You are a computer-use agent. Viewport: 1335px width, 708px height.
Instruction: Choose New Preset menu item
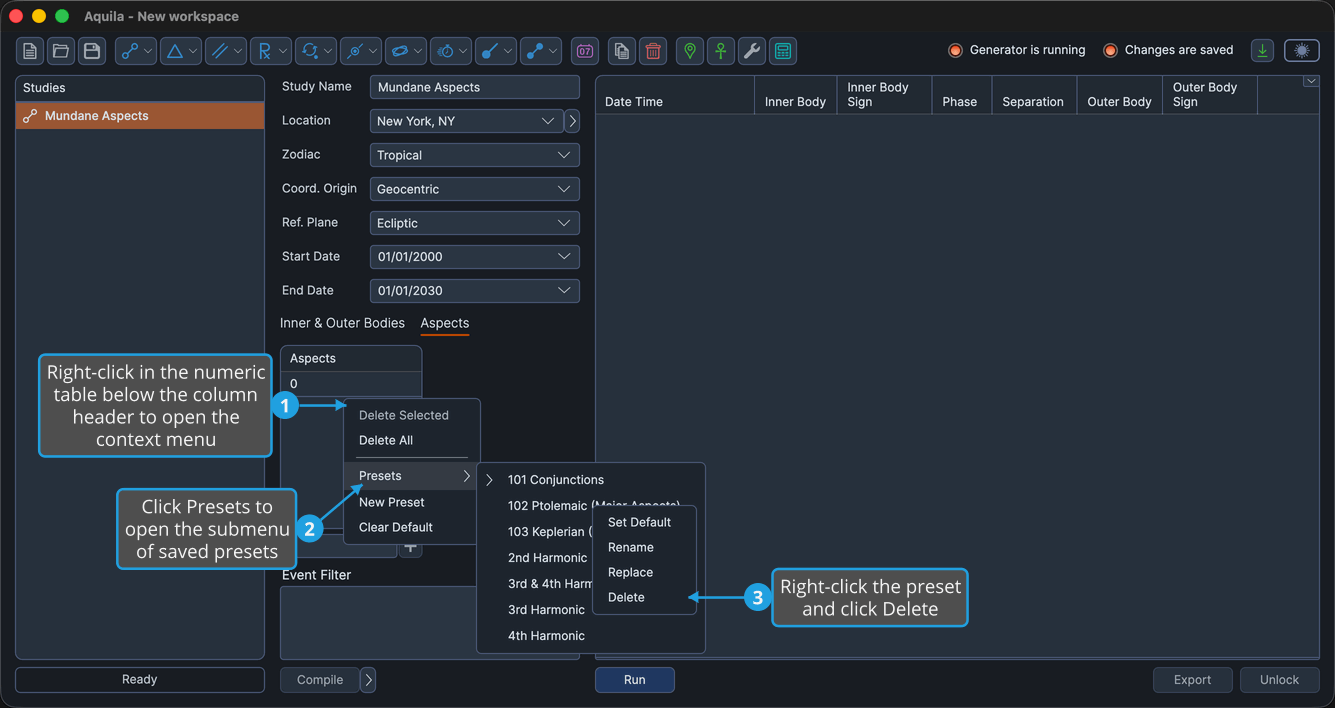(392, 502)
